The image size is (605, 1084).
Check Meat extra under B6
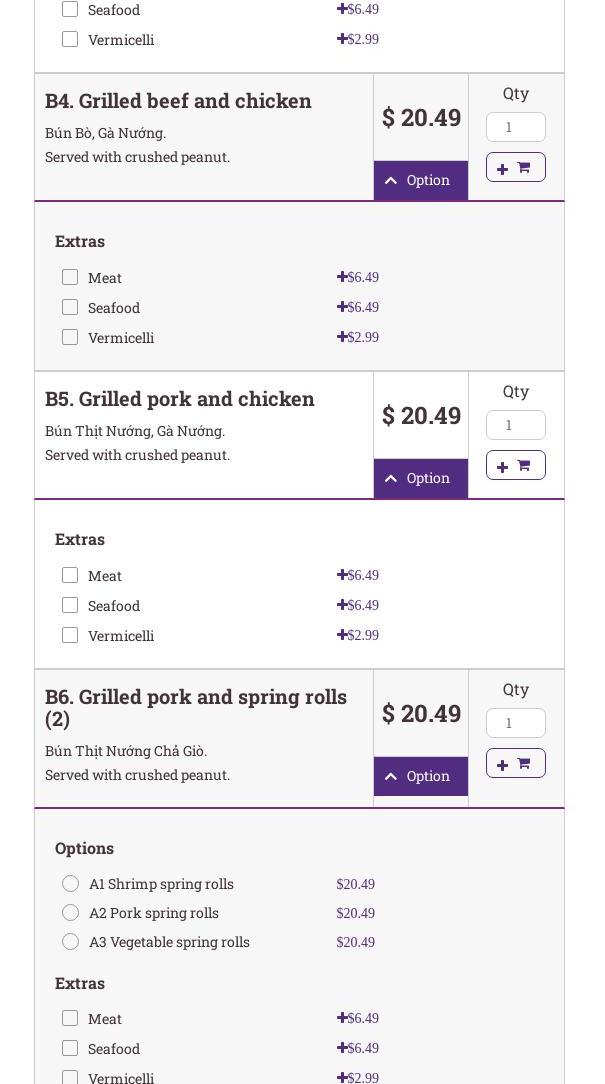click(70, 1018)
